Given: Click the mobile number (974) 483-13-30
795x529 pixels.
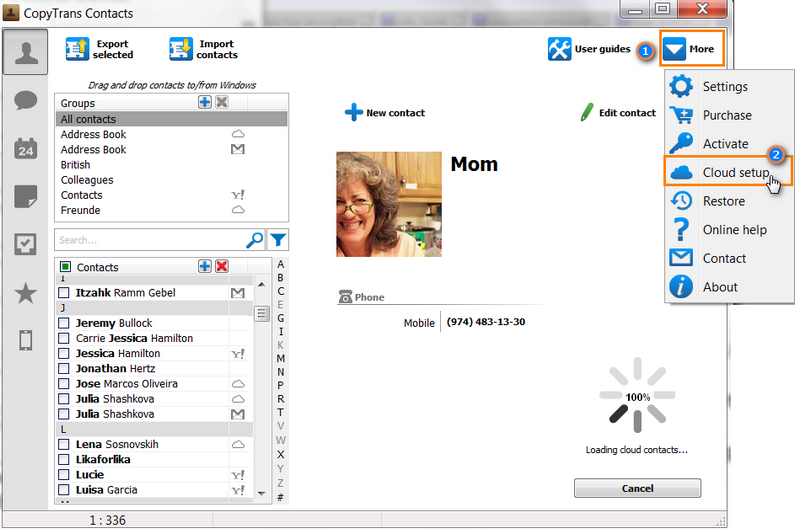Looking at the screenshot, I should tap(486, 322).
